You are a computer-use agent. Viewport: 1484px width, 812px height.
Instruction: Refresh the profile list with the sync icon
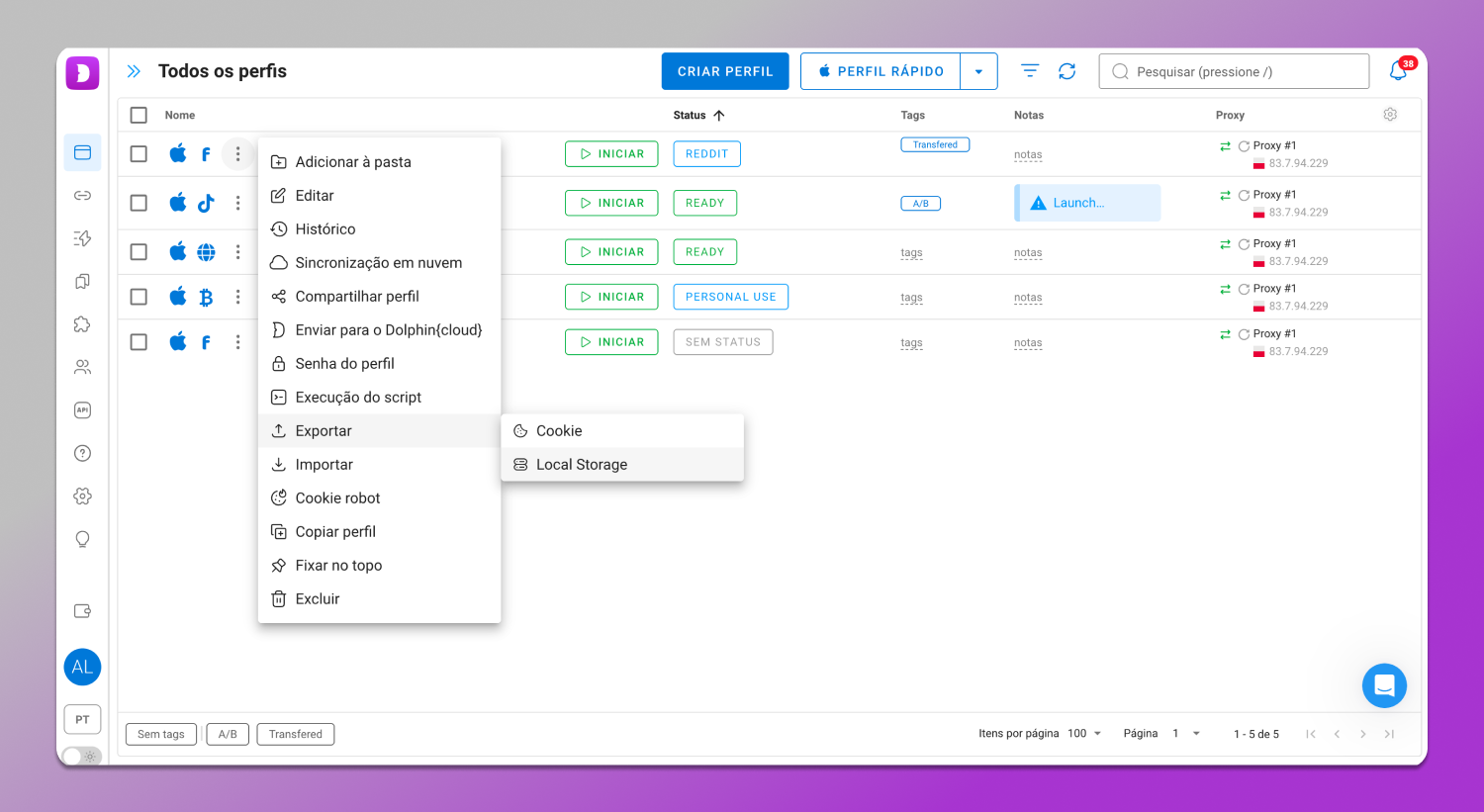pos(1067,70)
